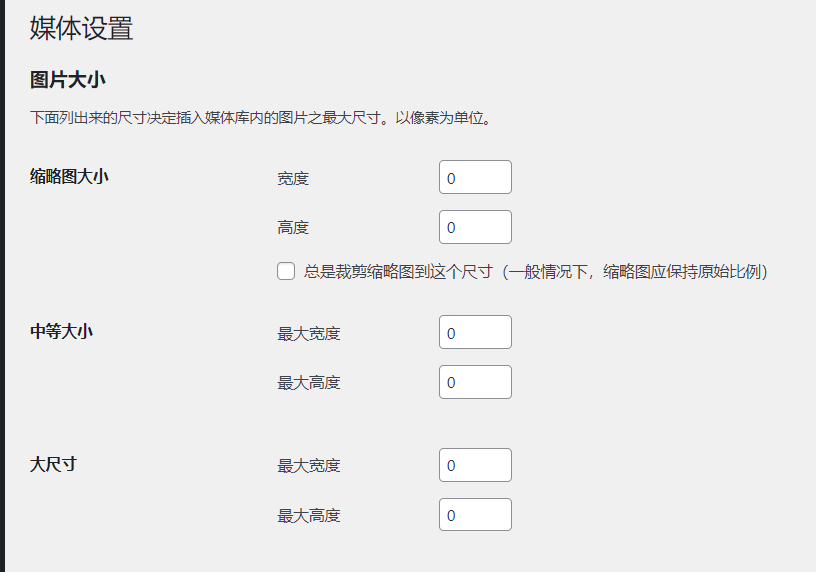Screen dimensions: 816x572
Task: Click the thumbnail width input field
Action: pos(475,177)
